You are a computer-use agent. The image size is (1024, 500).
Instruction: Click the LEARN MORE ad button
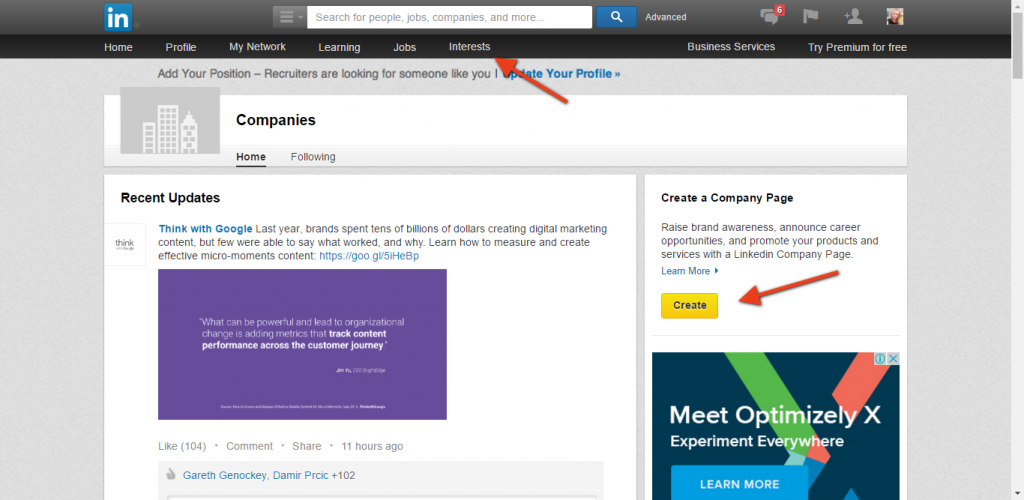tap(739, 484)
